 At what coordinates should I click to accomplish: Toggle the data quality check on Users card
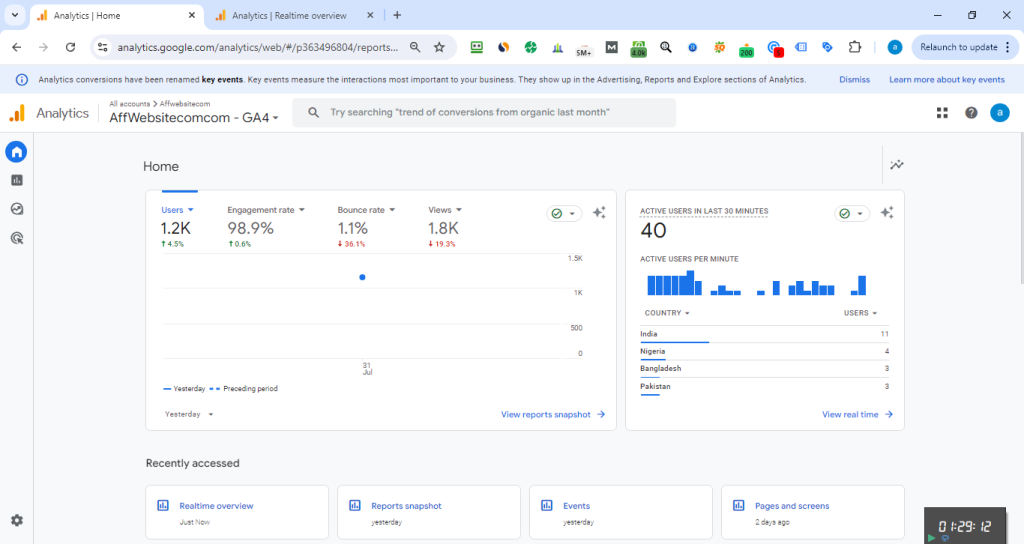click(x=563, y=213)
